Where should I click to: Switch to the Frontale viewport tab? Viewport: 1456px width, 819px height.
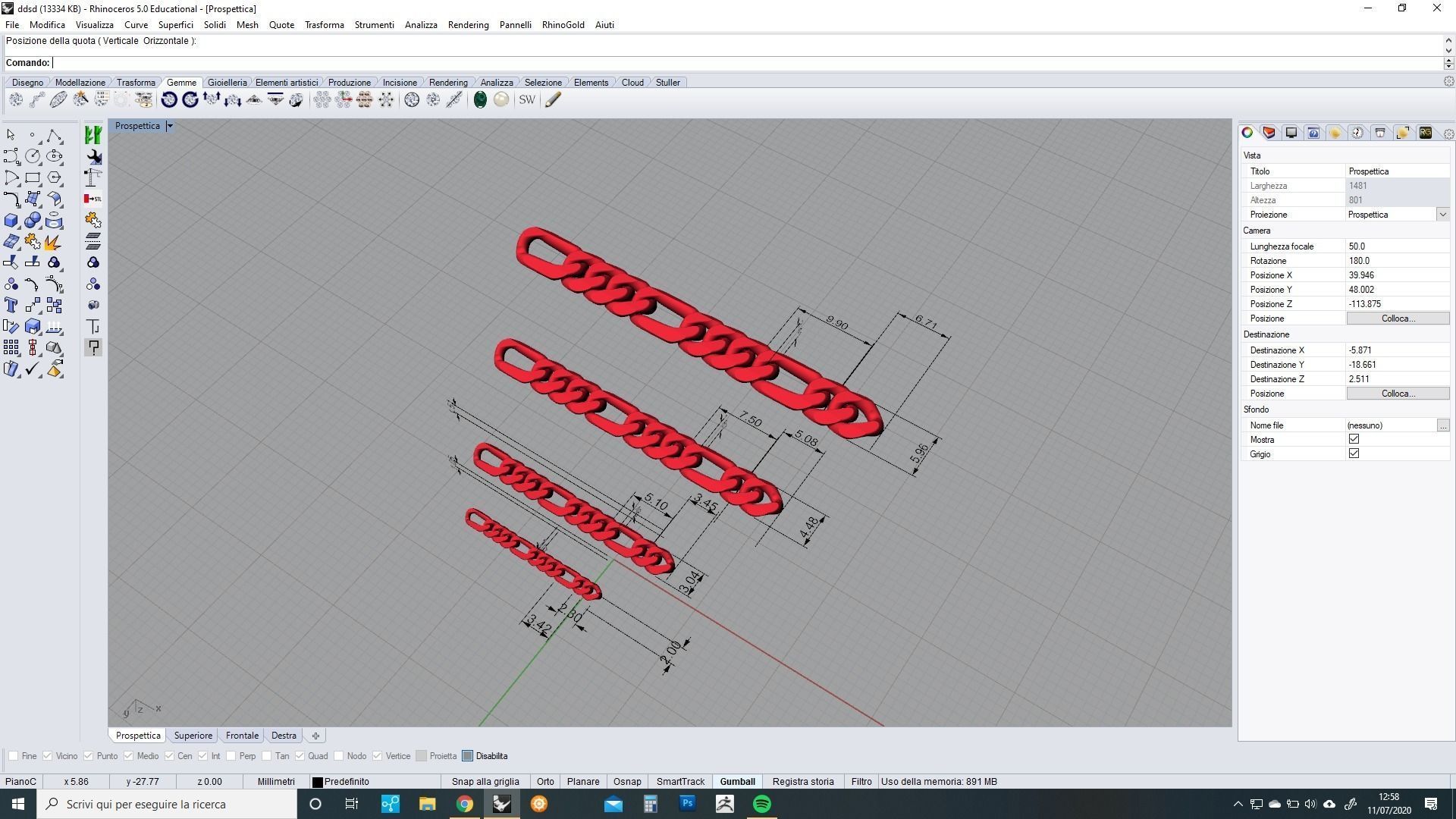click(242, 736)
